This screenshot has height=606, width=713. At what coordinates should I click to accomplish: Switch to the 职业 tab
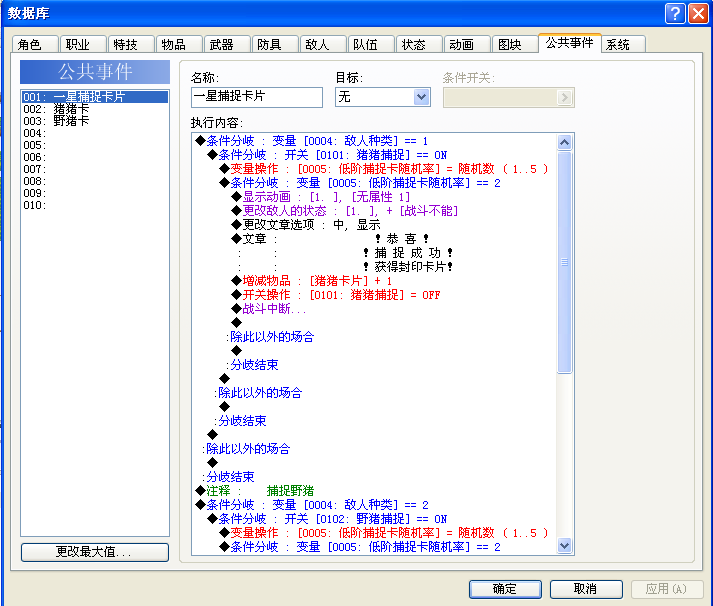tap(83, 45)
